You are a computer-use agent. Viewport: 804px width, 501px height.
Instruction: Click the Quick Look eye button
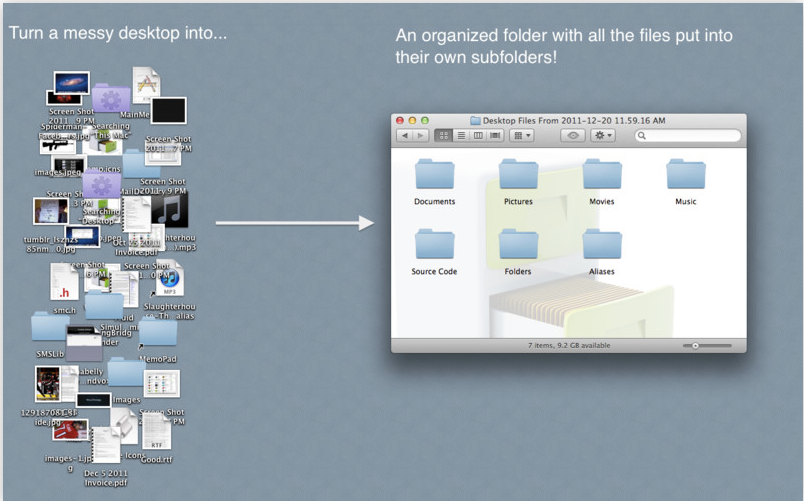573,135
